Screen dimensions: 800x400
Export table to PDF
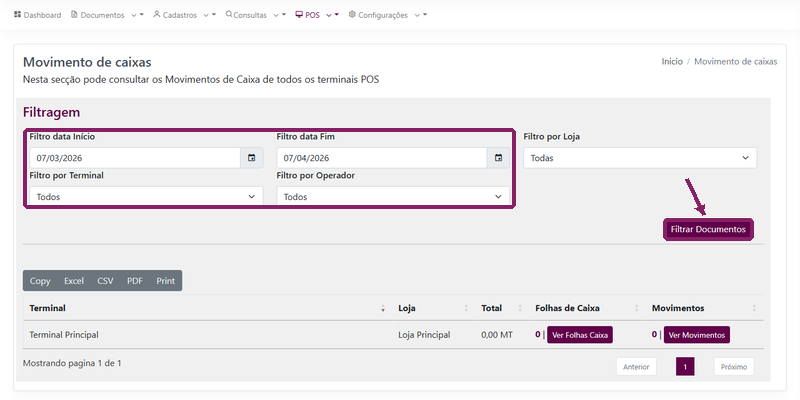click(135, 281)
